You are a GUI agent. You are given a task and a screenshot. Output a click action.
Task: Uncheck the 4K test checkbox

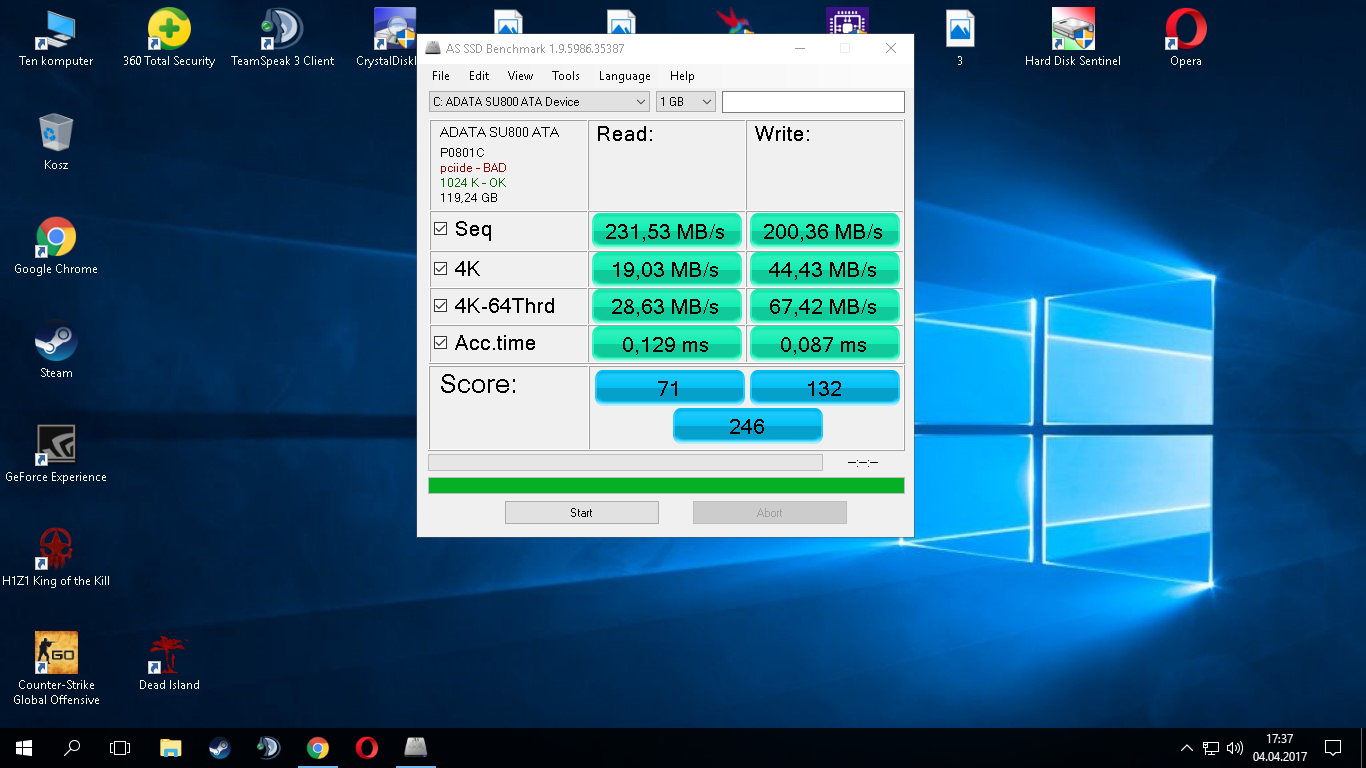(x=441, y=268)
